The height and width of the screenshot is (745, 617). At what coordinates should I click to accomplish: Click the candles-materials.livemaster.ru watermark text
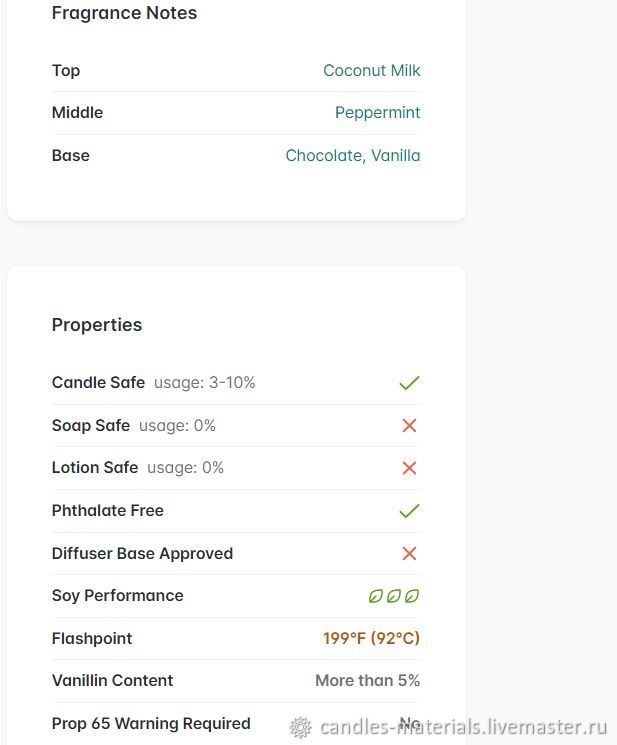(x=463, y=727)
